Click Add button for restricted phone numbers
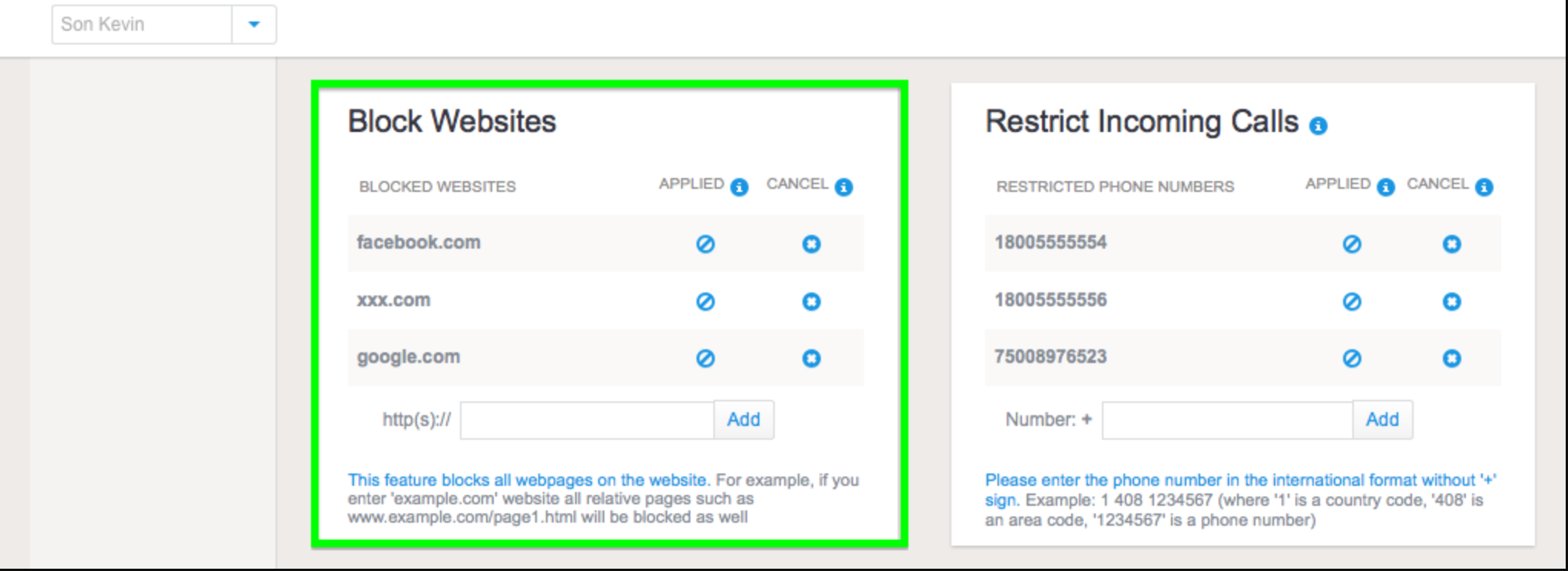 [x=1382, y=420]
